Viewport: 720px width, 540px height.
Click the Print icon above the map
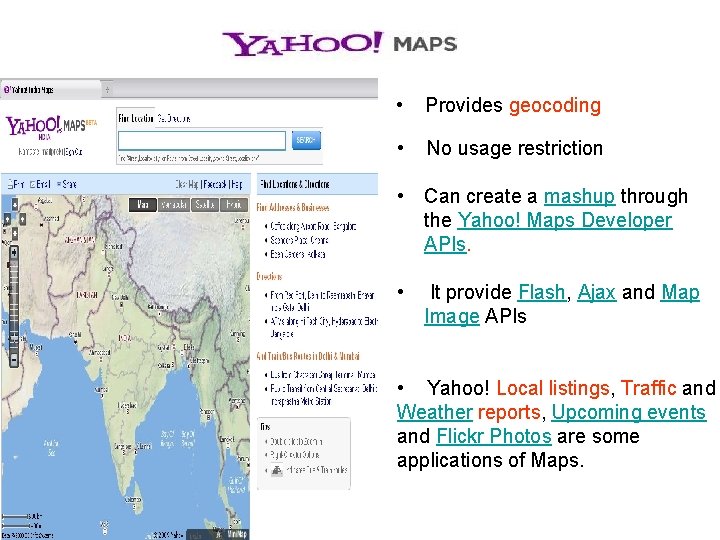click(x=11, y=184)
